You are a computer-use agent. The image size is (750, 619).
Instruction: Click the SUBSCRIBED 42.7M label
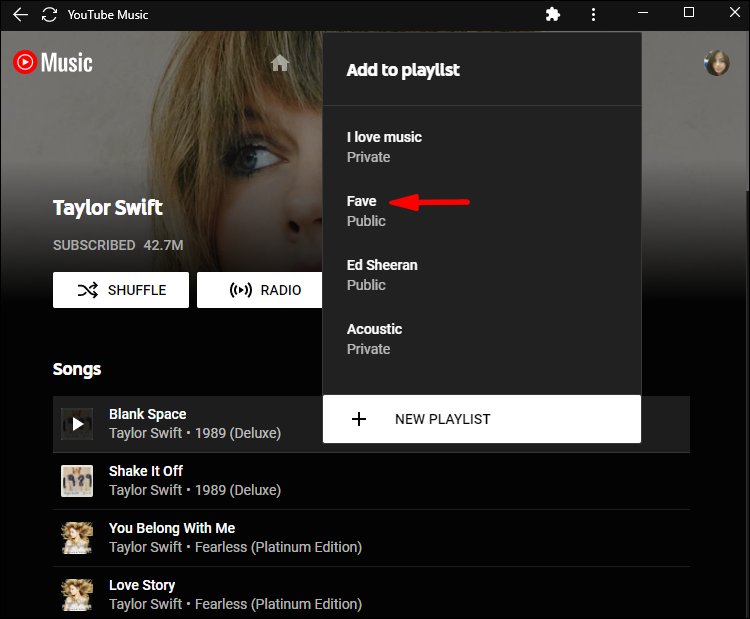[118, 245]
